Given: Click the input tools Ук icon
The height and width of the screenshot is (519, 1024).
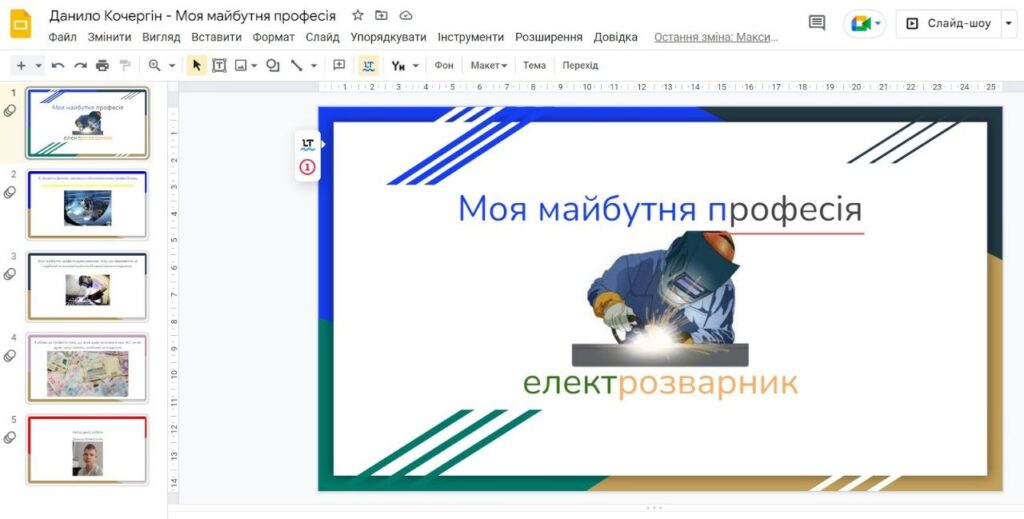Looking at the screenshot, I should tap(398, 65).
